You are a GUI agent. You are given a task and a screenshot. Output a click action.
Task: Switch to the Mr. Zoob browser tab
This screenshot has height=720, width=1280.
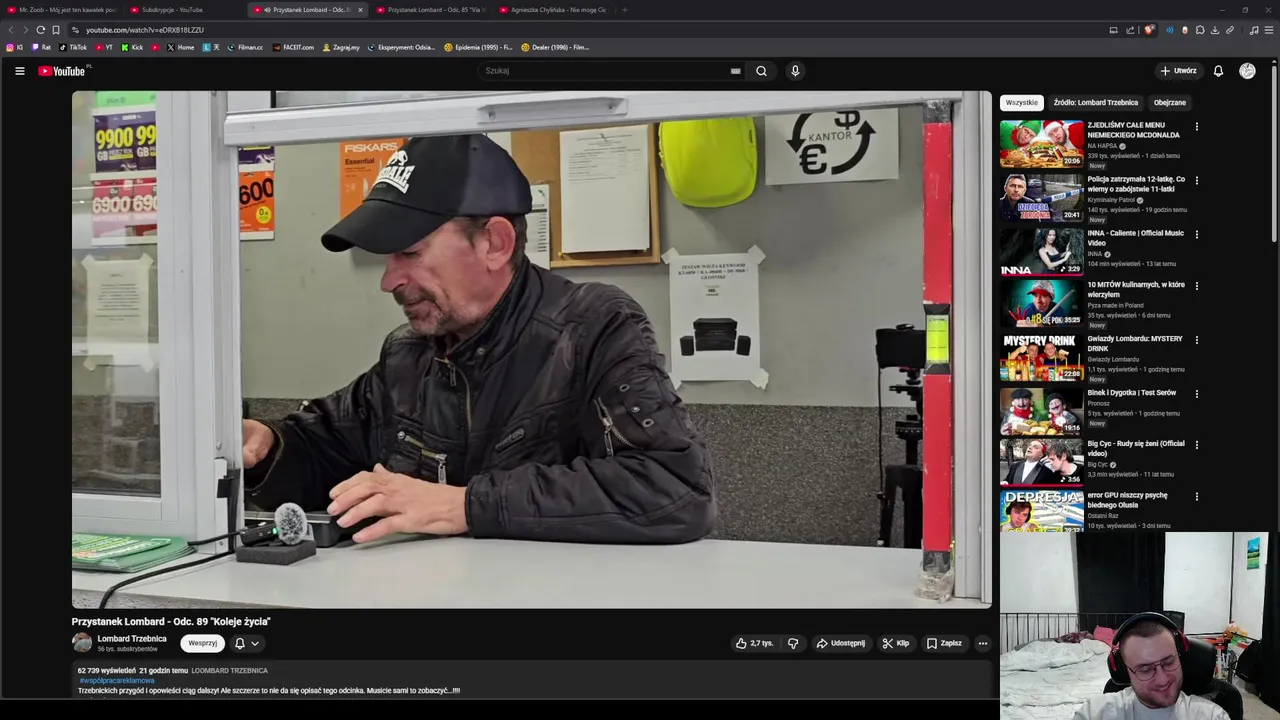62,10
